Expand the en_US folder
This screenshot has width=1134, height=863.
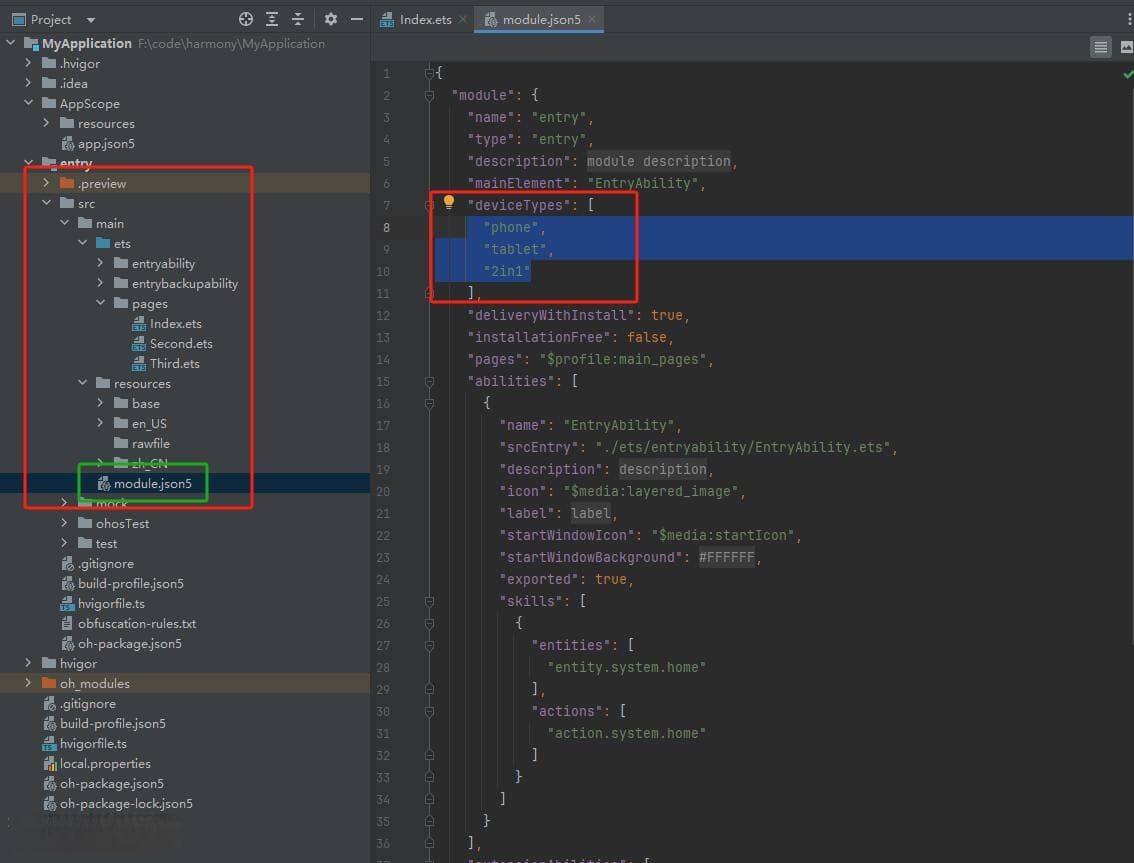tap(101, 423)
